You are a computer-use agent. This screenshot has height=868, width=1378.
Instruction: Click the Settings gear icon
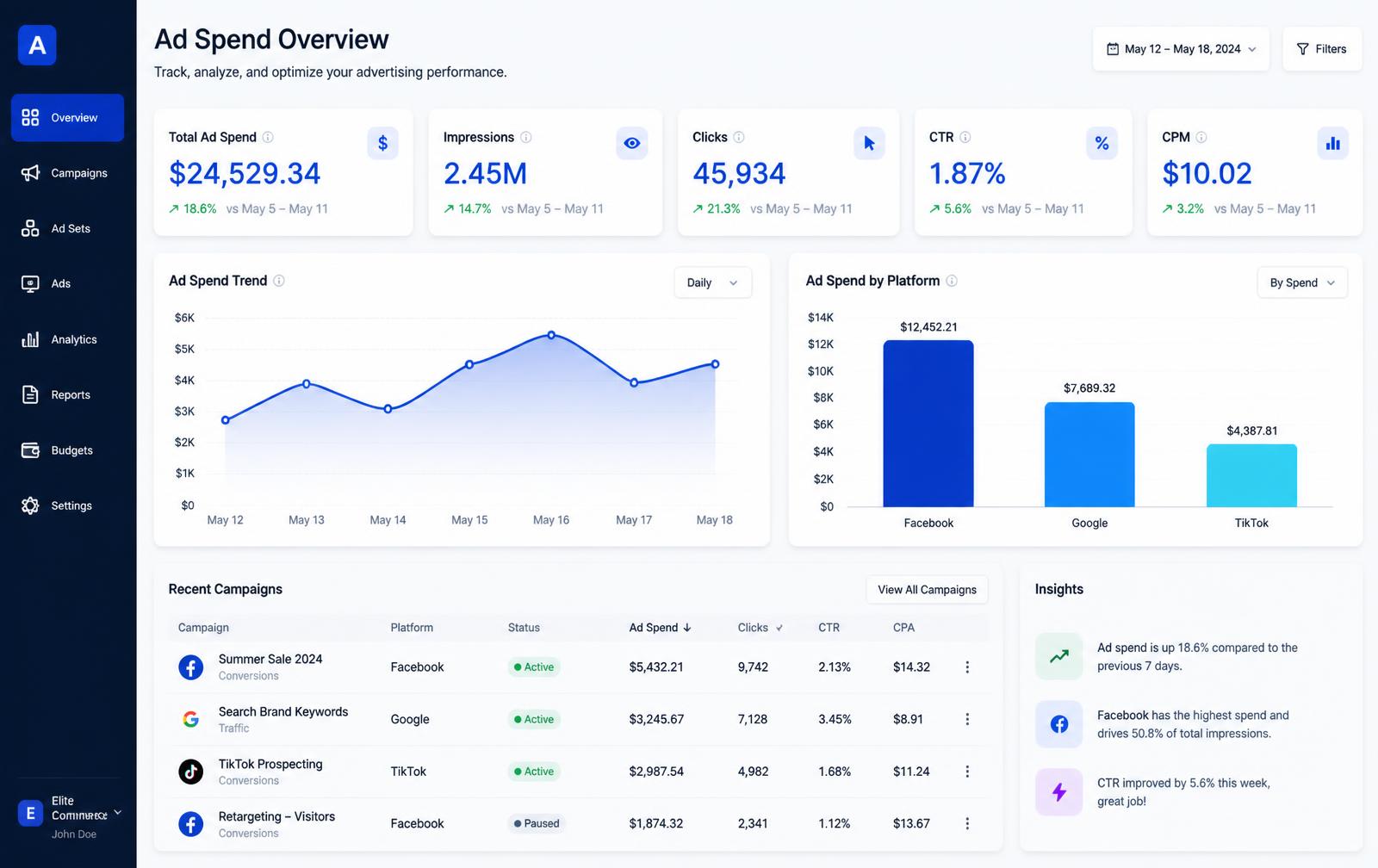click(30, 505)
